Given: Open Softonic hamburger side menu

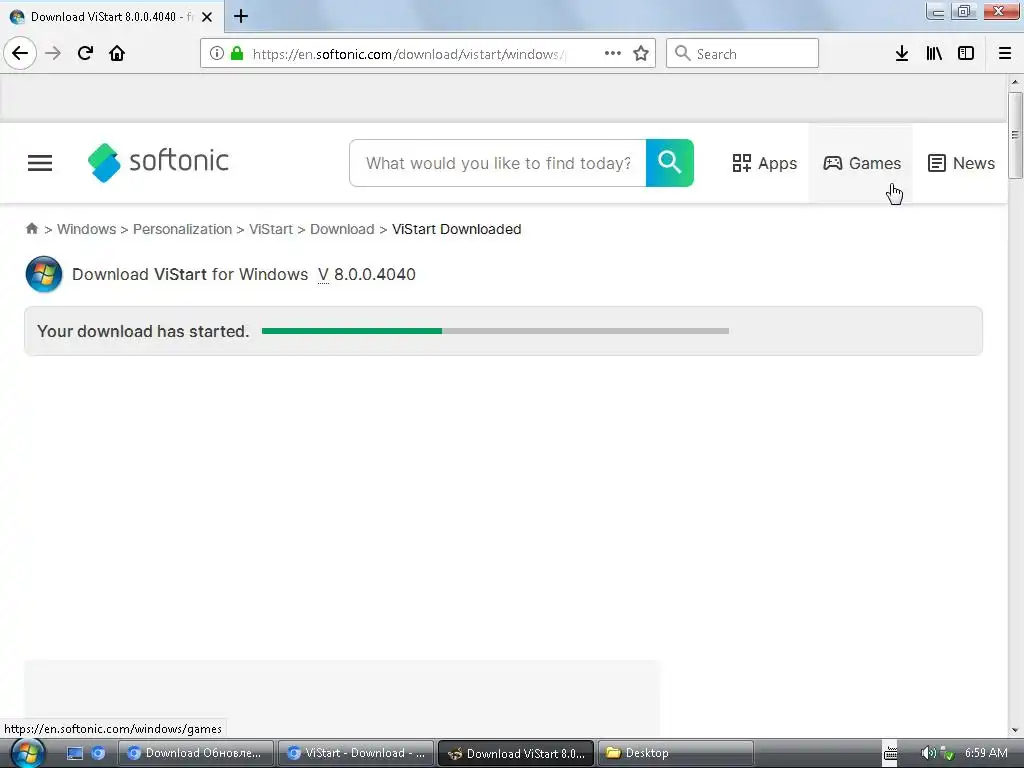Looking at the screenshot, I should pos(40,163).
